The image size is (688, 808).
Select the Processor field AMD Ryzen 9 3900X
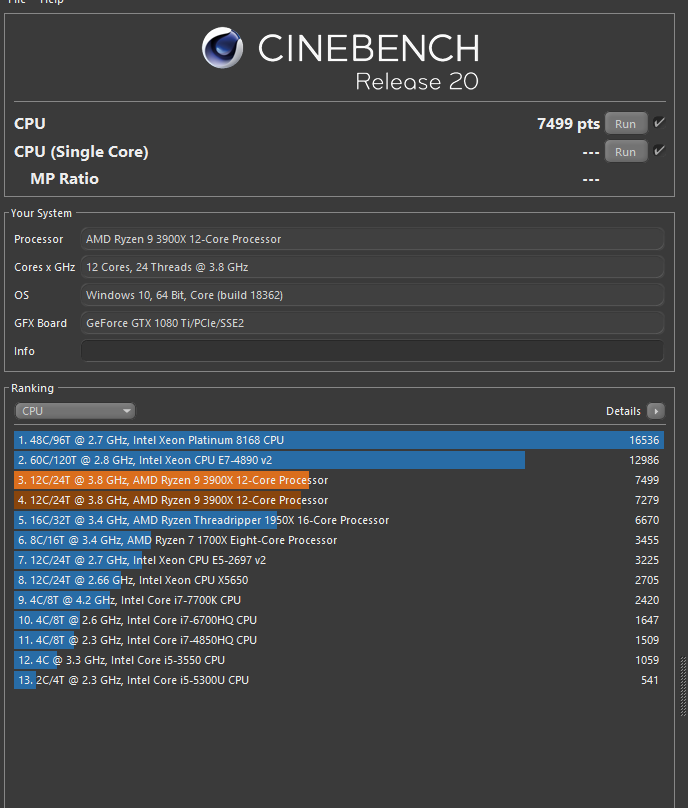tap(372, 239)
